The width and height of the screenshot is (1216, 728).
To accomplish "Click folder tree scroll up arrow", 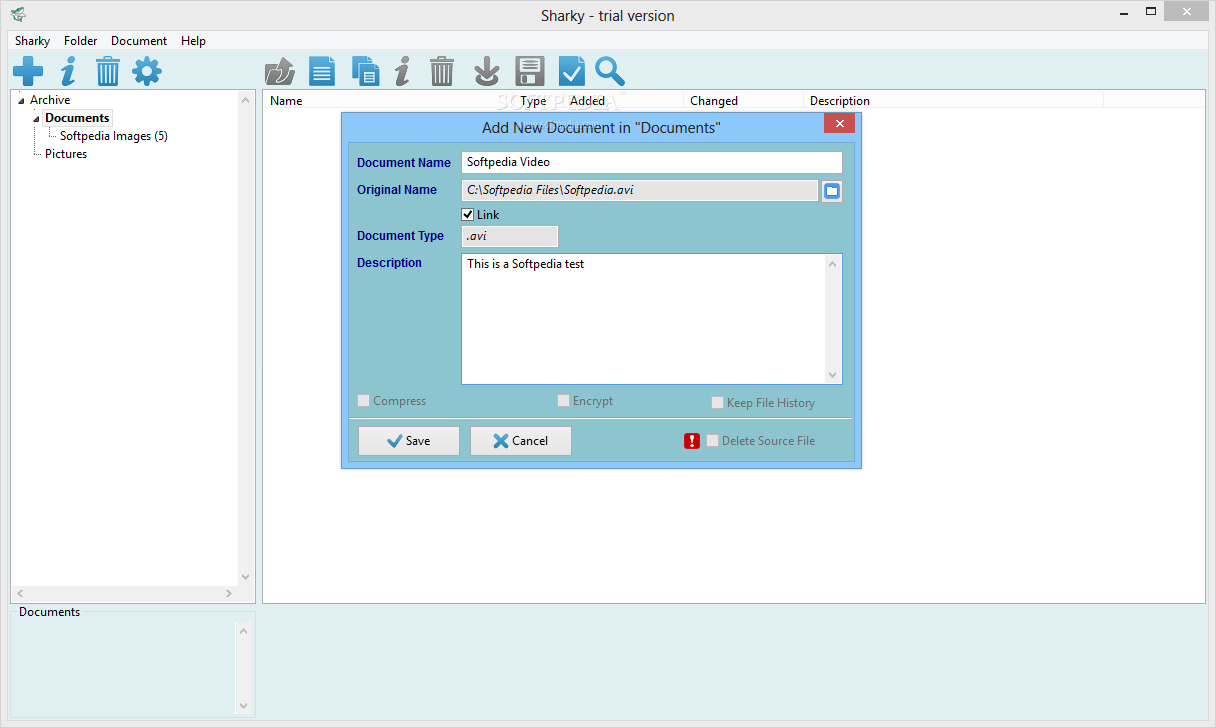I will (246, 100).
